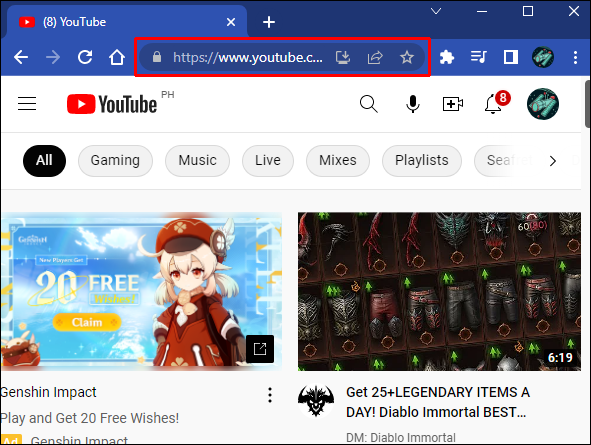Open the Diablo Immortal LEGENDARY ITEMS video title
591x445 pixels.
[x=438, y=402]
